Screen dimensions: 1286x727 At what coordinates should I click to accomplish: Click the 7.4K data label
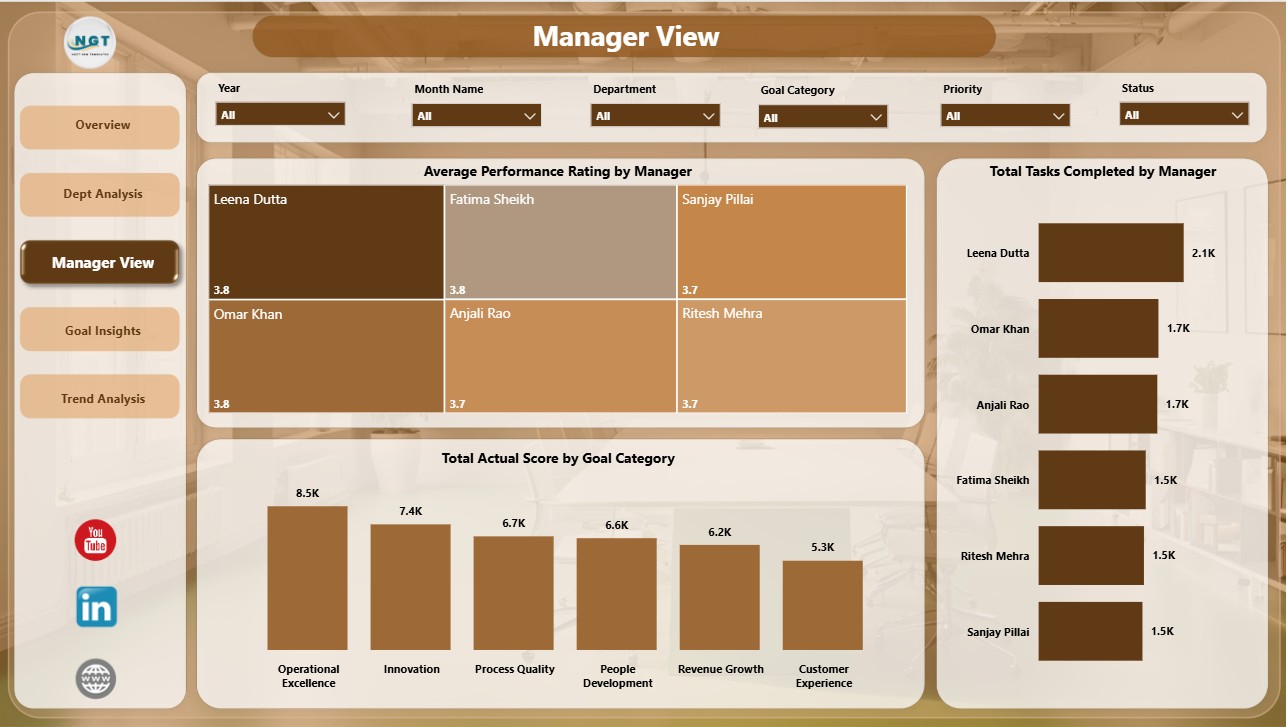[411, 511]
